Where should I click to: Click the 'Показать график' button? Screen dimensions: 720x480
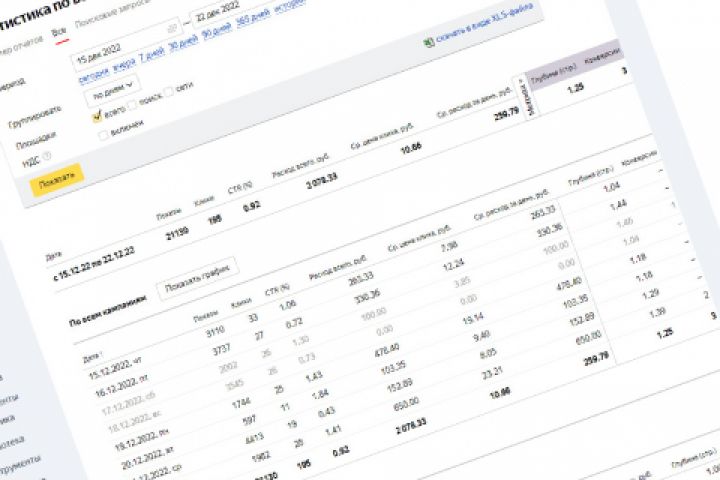click(197, 278)
